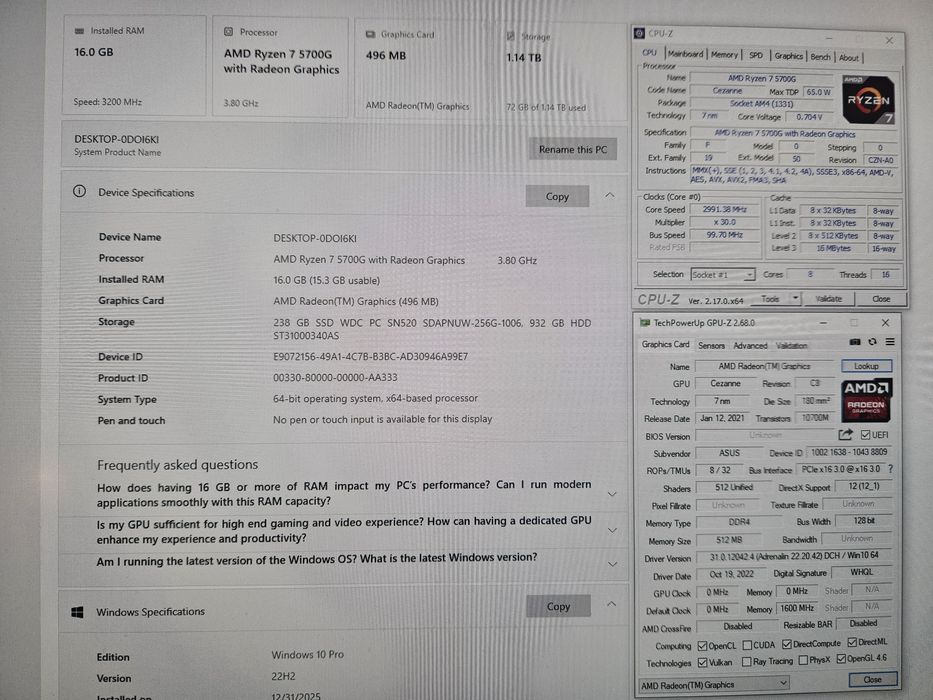Click the Memory Size 512 MB field
The image size is (933, 700).
[x=729, y=540]
